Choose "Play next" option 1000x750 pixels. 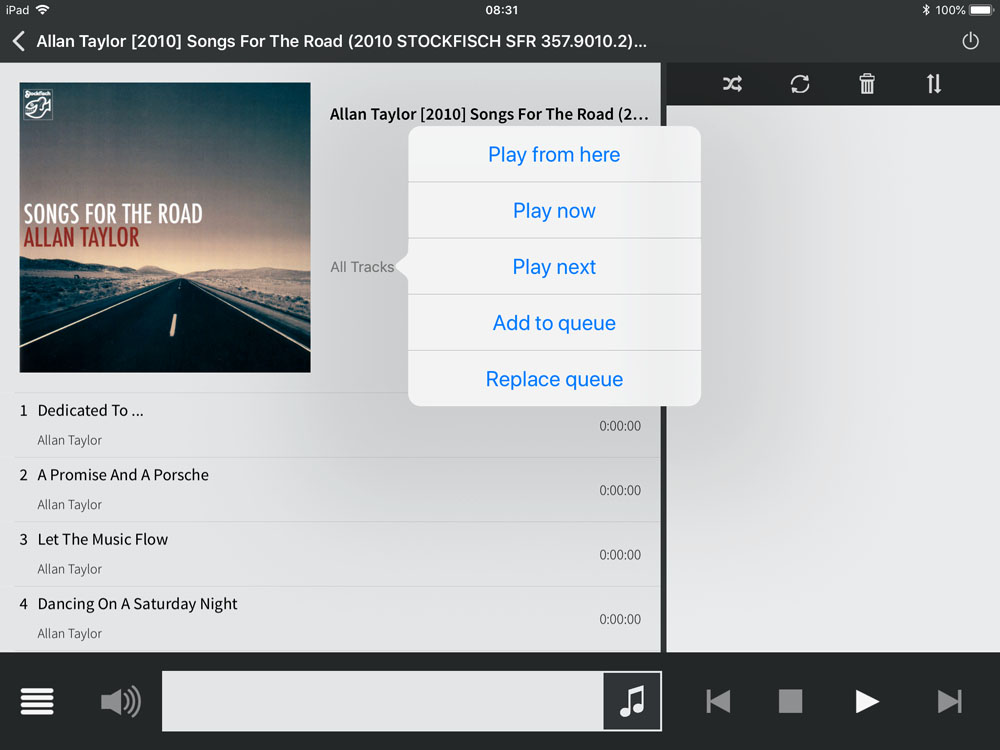coord(554,267)
